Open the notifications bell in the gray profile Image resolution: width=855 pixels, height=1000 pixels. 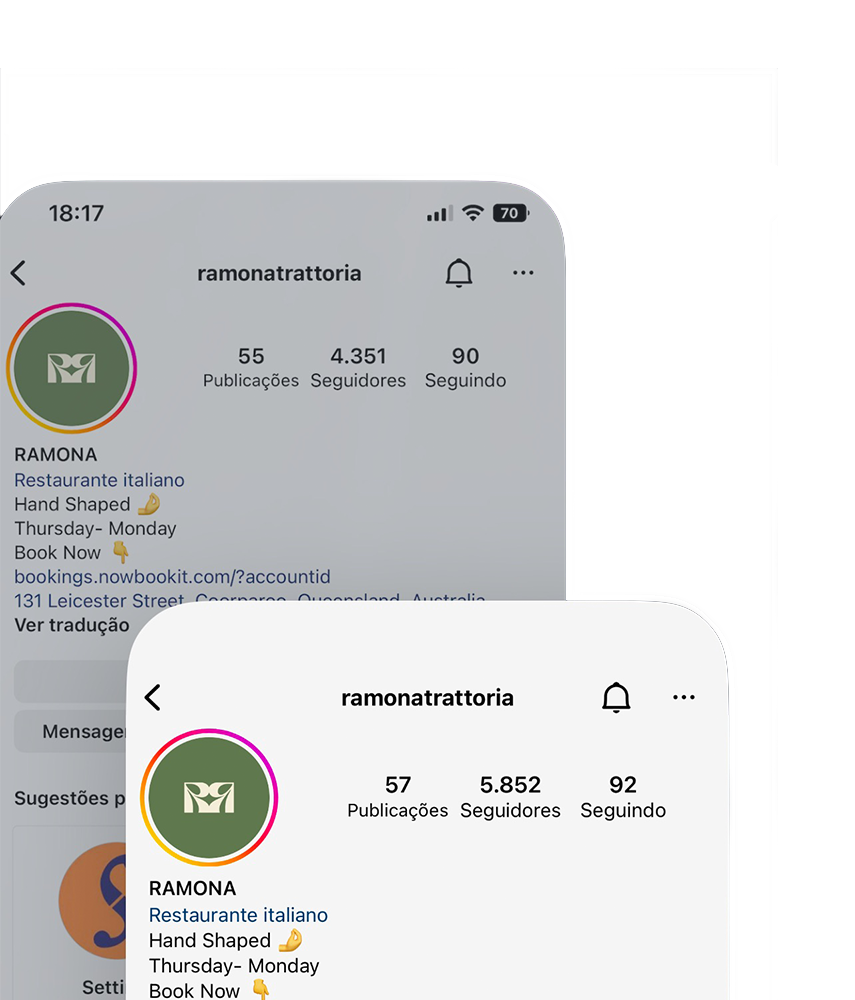coord(458,273)
